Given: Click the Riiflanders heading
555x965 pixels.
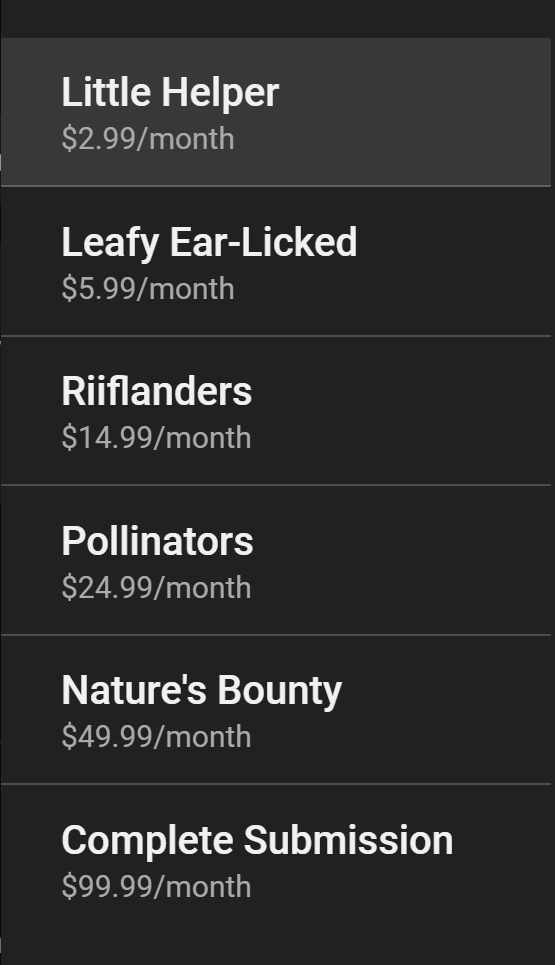Looking at the screenshot, I should pyautogui.click(x=157, y=391).
